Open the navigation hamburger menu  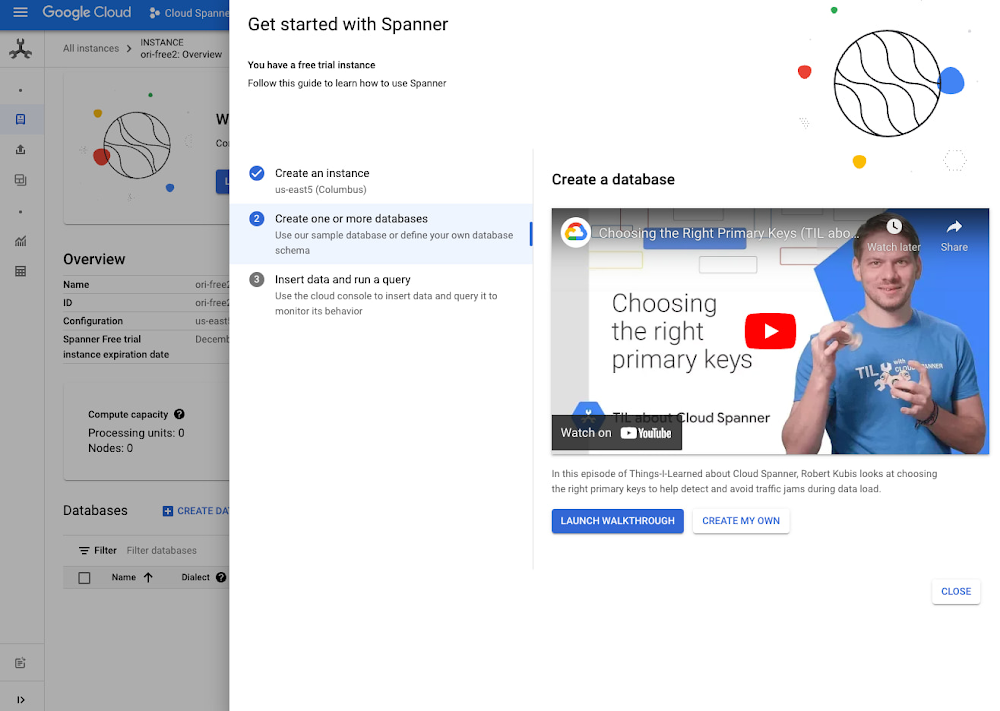(20, 14)
